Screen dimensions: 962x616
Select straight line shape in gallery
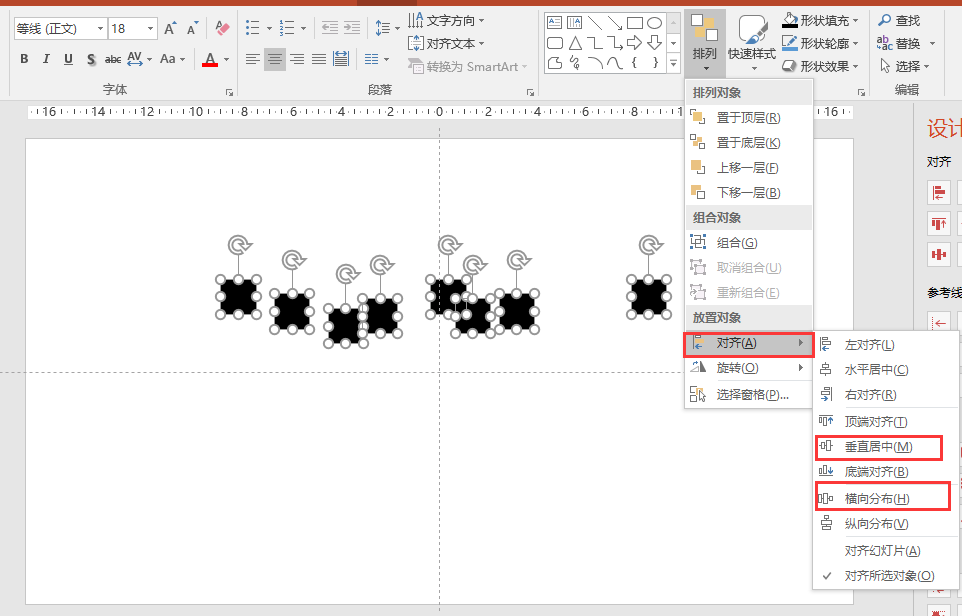[x=595, y=23]
